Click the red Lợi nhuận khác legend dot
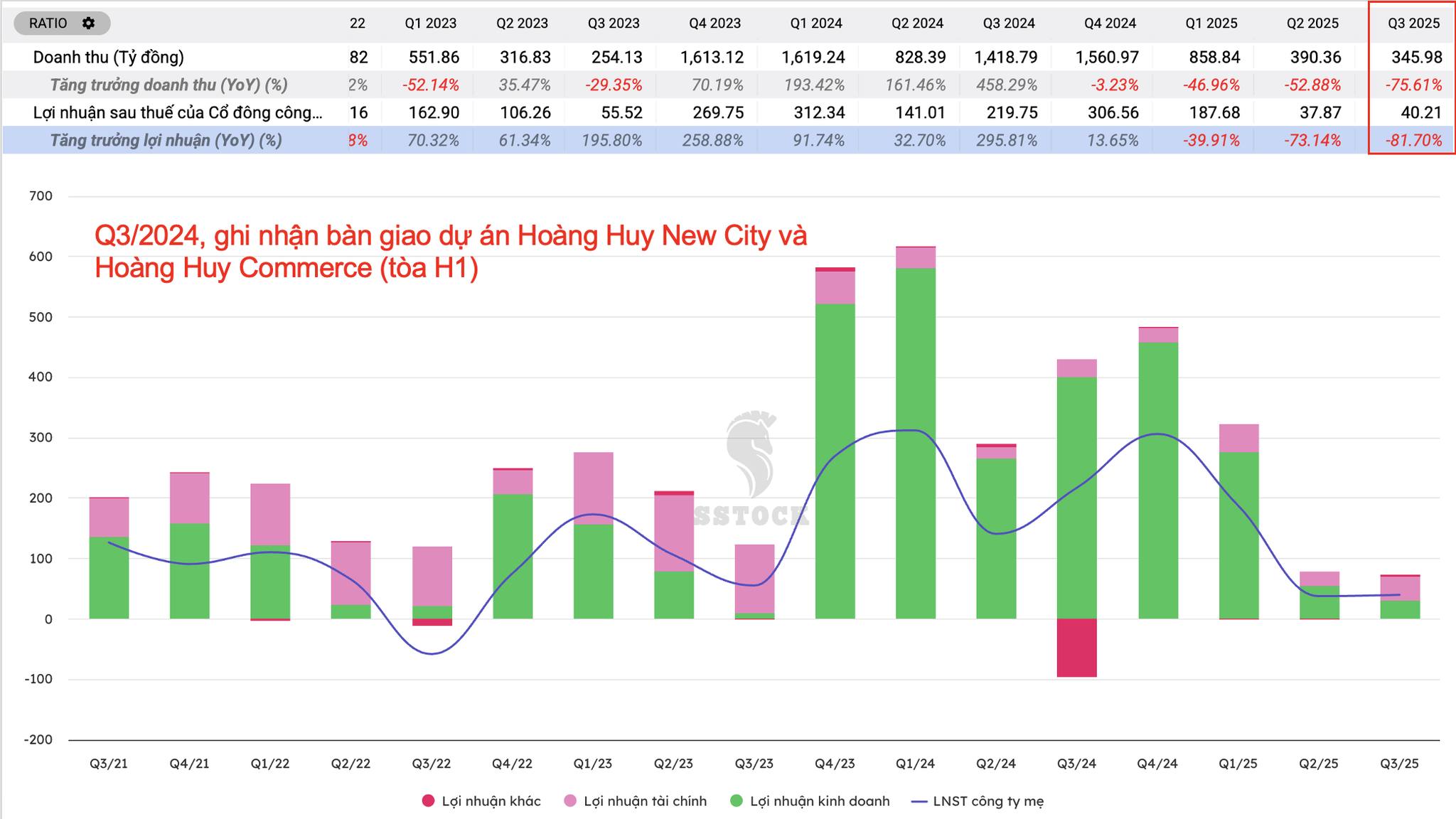 pos(428,801)
